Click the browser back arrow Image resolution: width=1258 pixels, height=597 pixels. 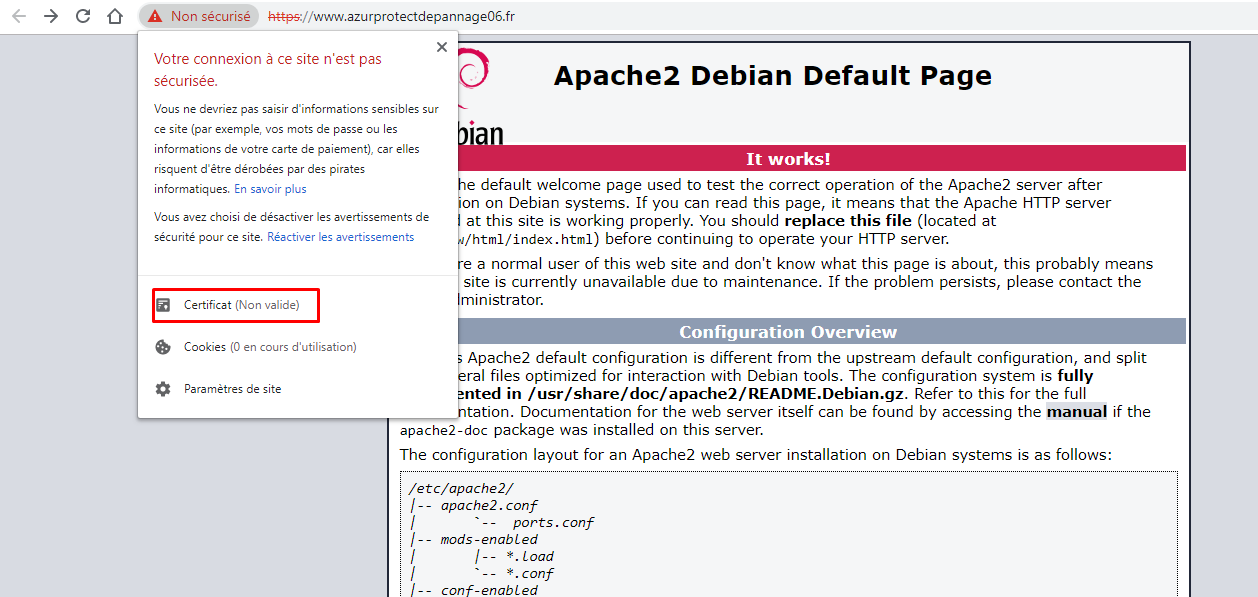(19, 17)
